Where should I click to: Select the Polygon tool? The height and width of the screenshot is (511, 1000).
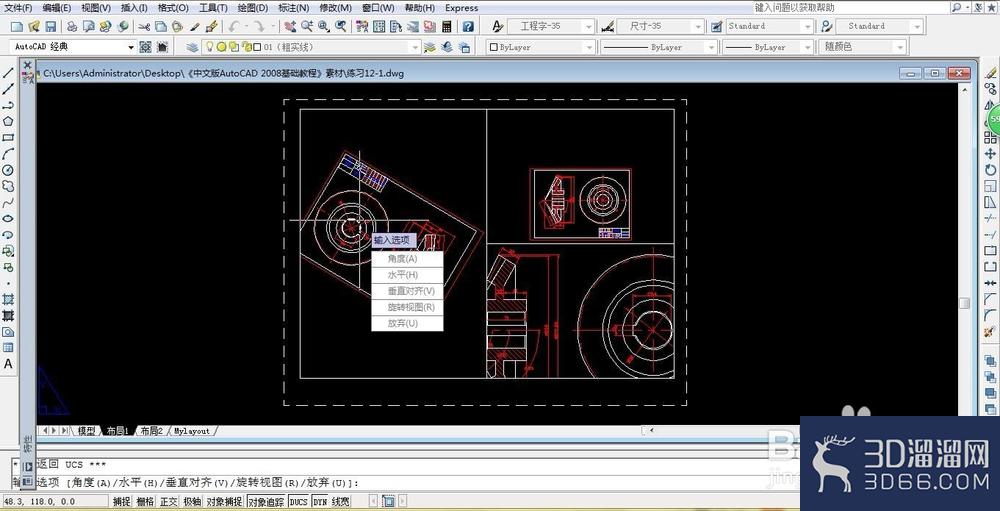[x=8, y=121]
